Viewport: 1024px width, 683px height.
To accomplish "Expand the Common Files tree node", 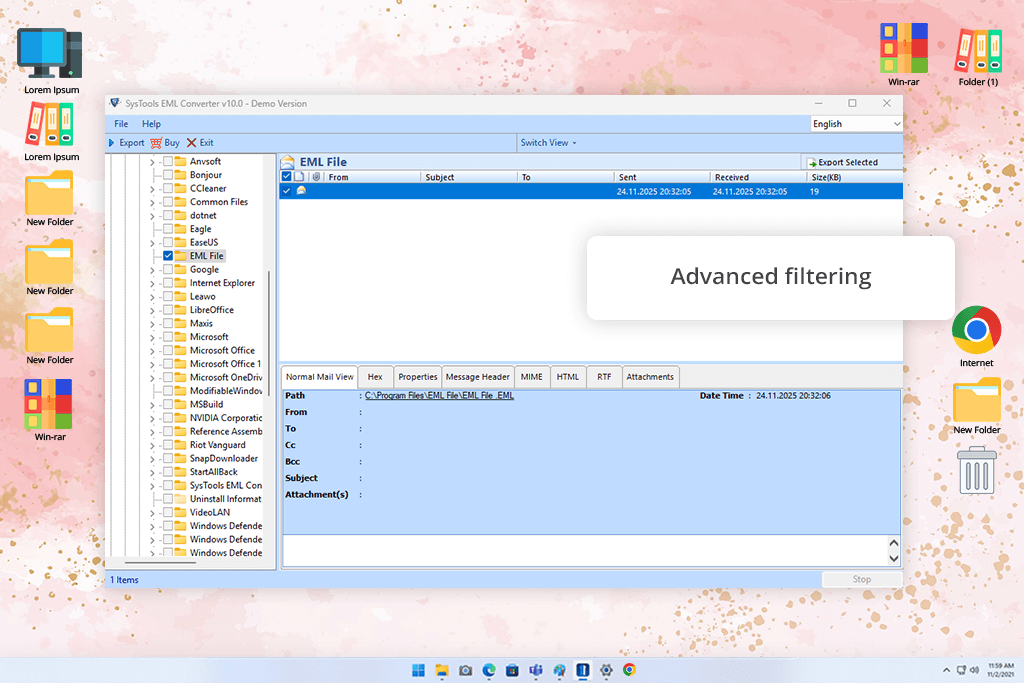I will 152,202.
